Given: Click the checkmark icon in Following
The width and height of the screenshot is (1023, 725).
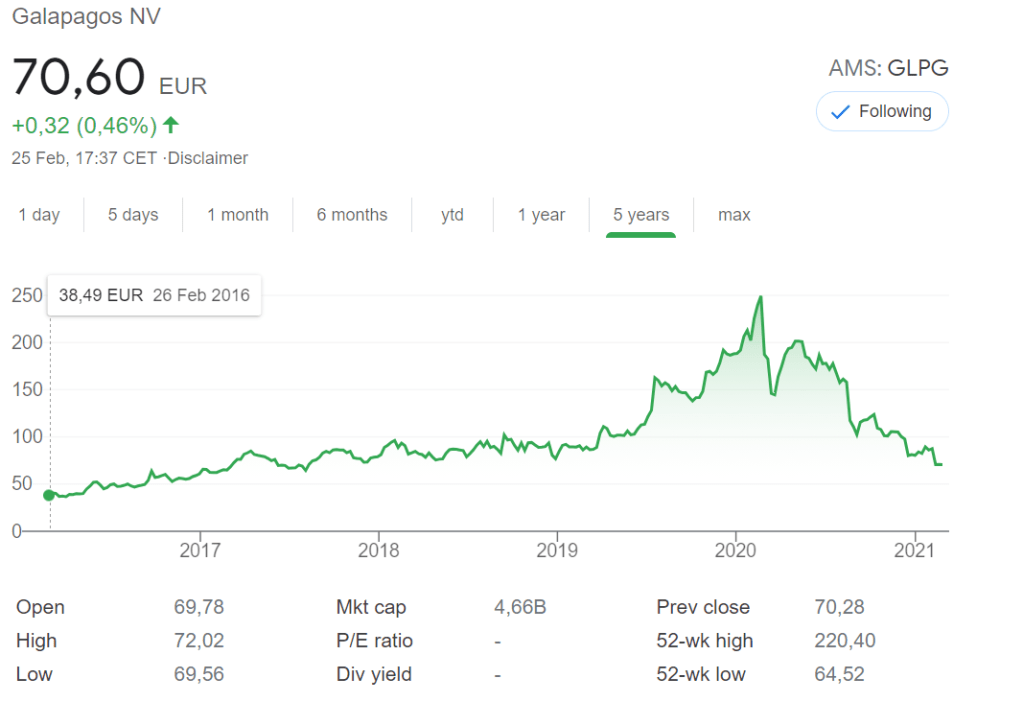Looking at the screenshot, I should tap(841, 111).
